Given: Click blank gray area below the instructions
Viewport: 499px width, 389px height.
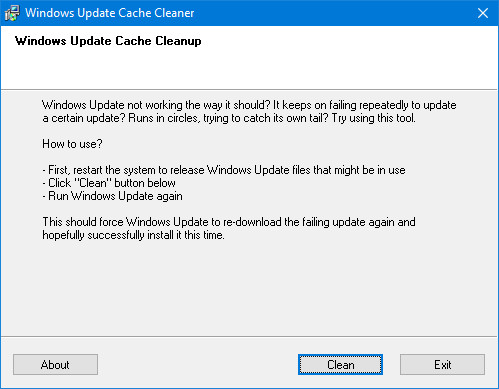Looking at the screenshot, I should point(249,288).
